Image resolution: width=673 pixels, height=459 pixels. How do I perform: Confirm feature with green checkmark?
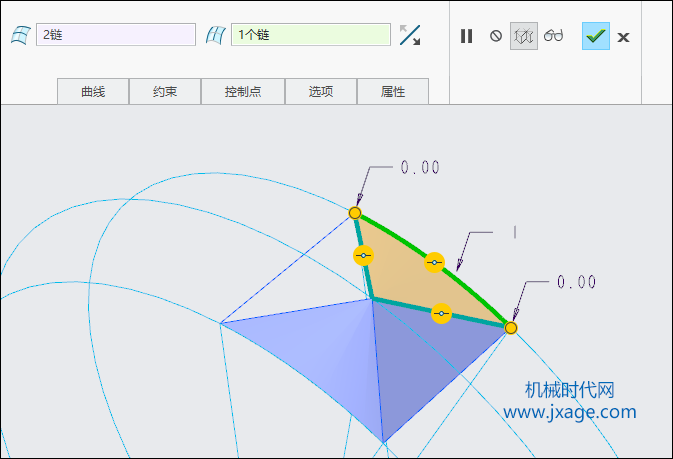pyautogui.click(x=596, y=36)
